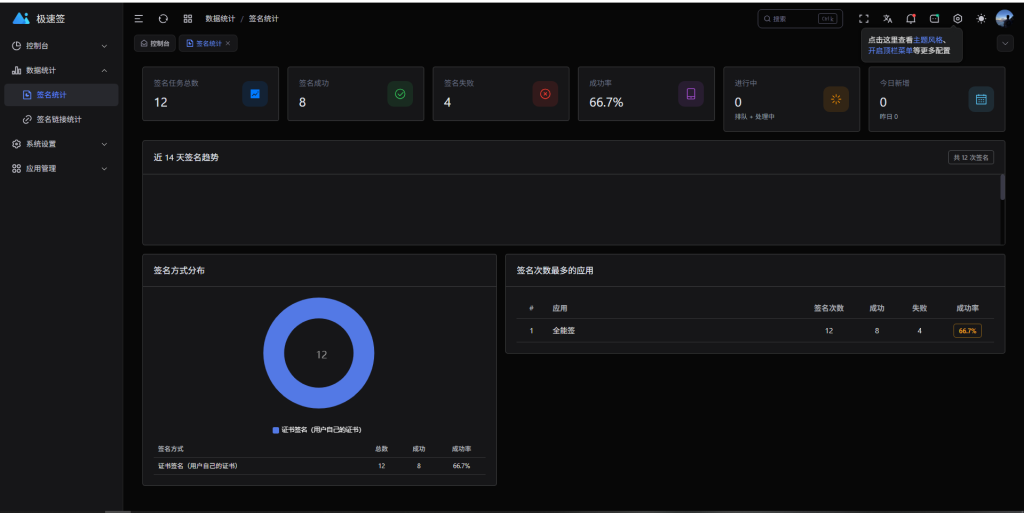Switch to the 控制台 page tab

point(155,43)
